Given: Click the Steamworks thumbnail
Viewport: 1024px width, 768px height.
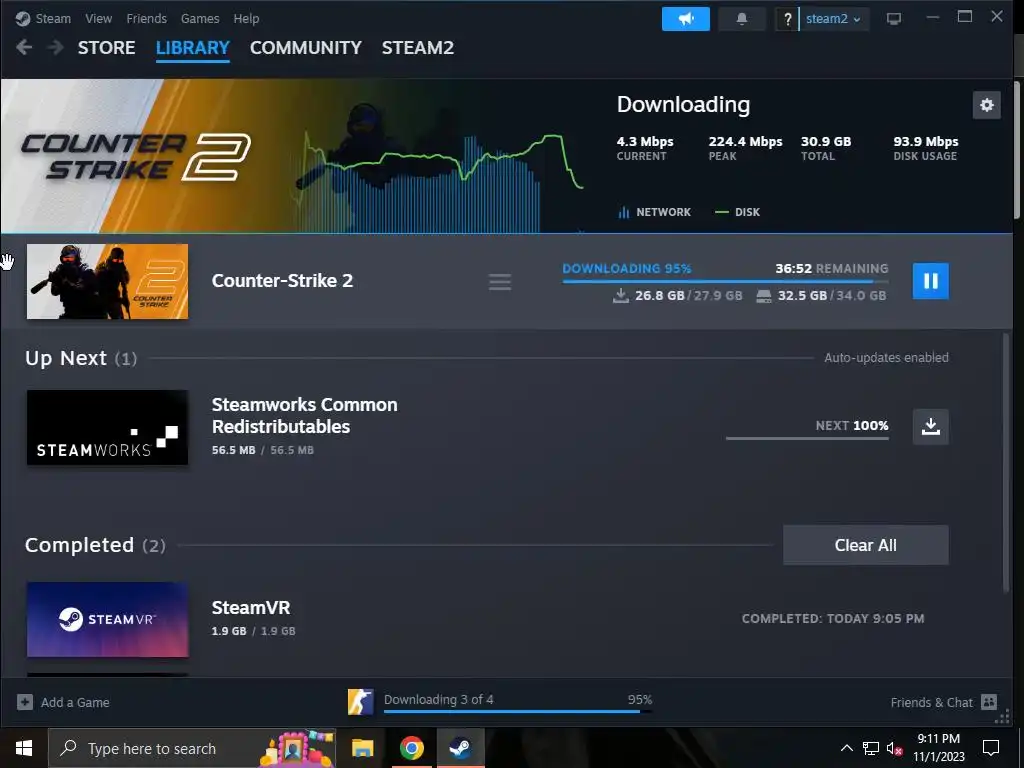Looking at the screenshot, I should pos(107,428).
